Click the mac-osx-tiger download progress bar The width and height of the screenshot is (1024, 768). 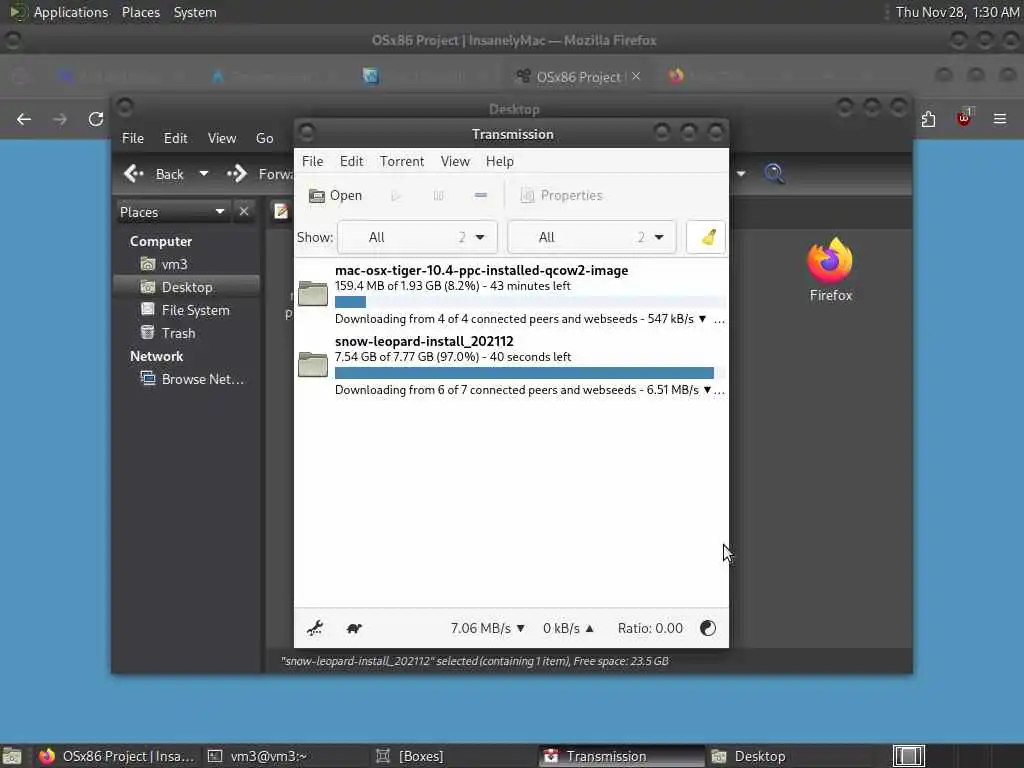(x=530, y=302)
